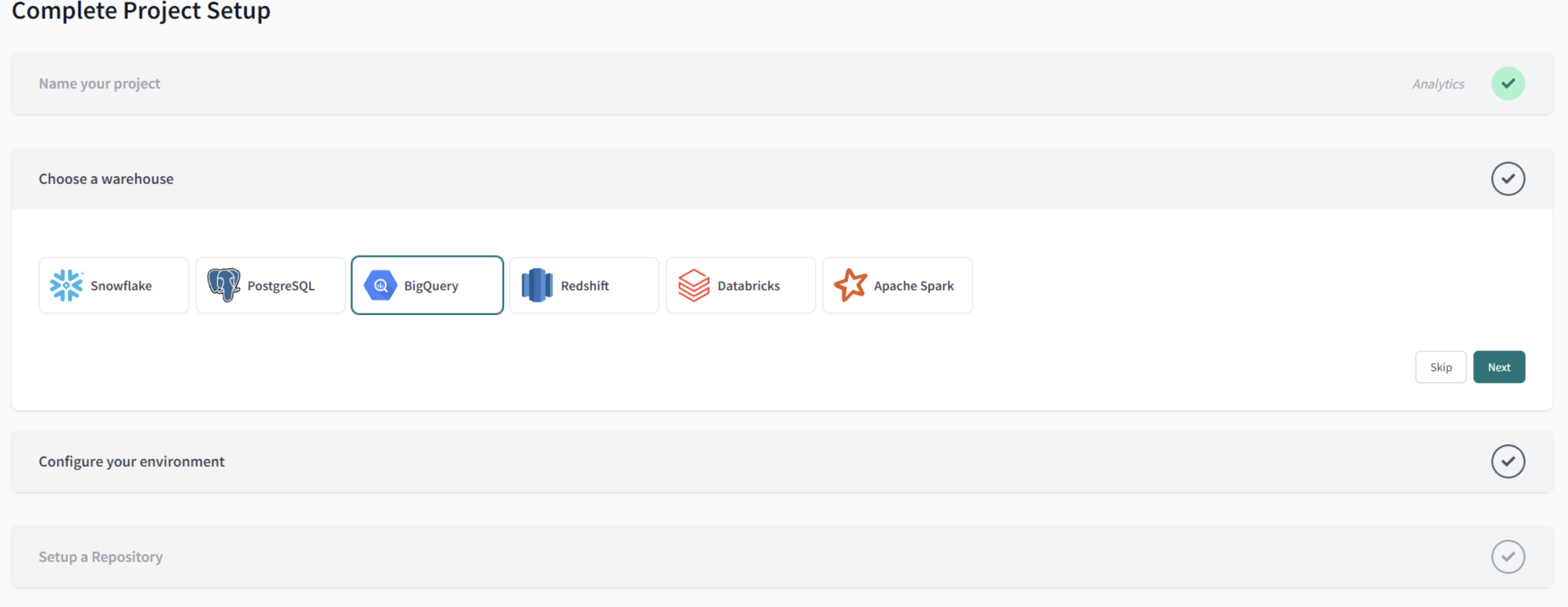Image resolution: width=1568 pixels, height=607 pixels.
Task: Expand Configure your environment step
Action: [x=782, y=462]
